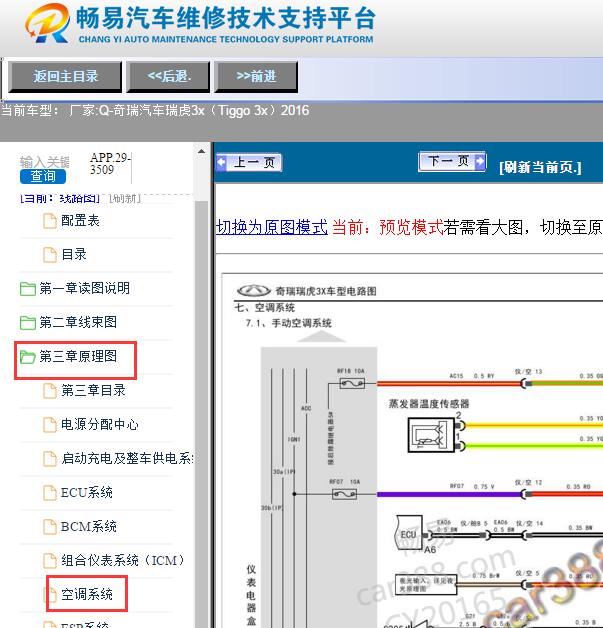
Task: Focus the 输入关键 keyword input field
Action: pyautogui.click(x=45, y=162)
